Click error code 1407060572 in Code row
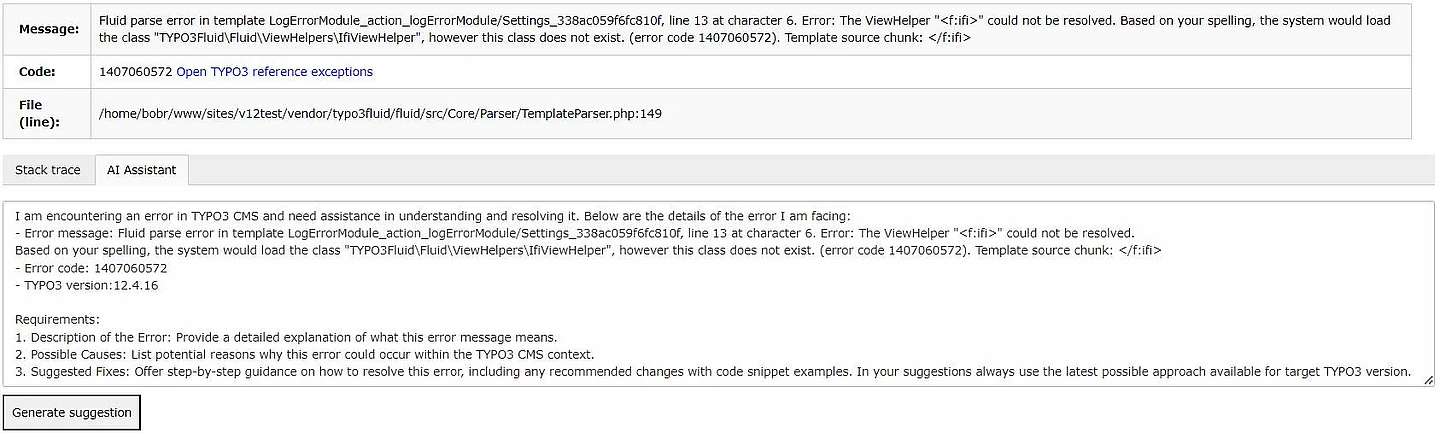1440x433 pixels. [x=135, y=72]
